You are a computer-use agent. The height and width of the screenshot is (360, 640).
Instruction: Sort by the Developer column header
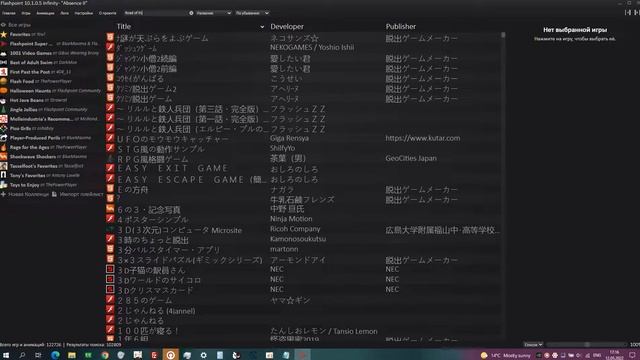(x=287, y=27)
